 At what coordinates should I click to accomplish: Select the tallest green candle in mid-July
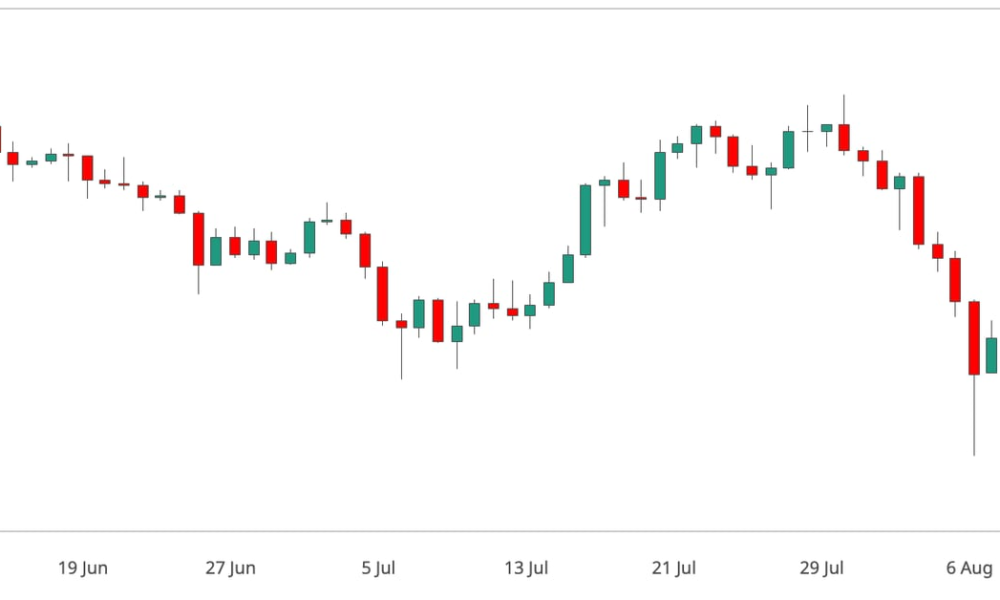(x=585, y=220)
